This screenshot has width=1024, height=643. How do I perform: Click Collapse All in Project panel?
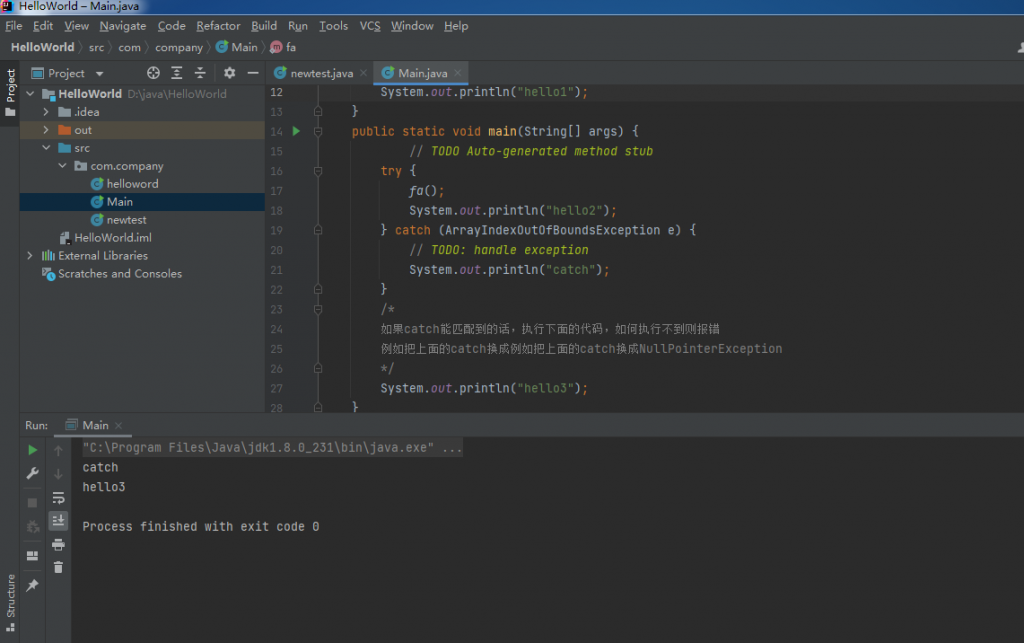(200, 73)
